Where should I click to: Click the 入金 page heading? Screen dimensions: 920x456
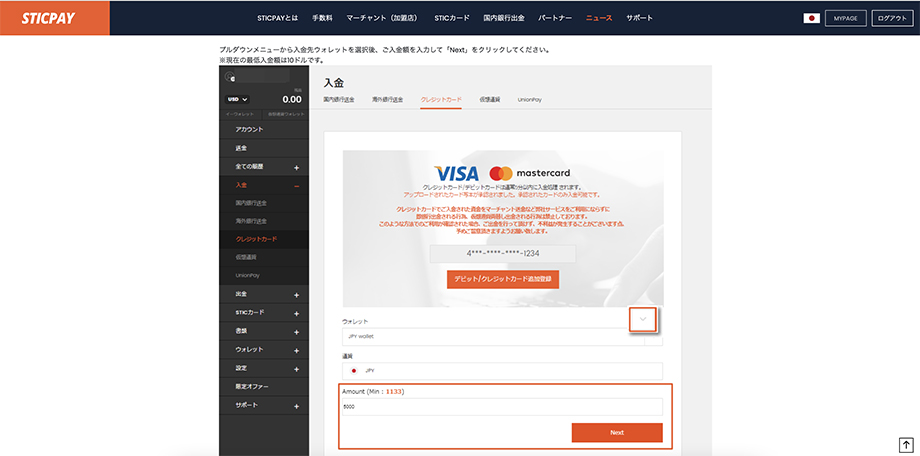click(x=334, y=83)
